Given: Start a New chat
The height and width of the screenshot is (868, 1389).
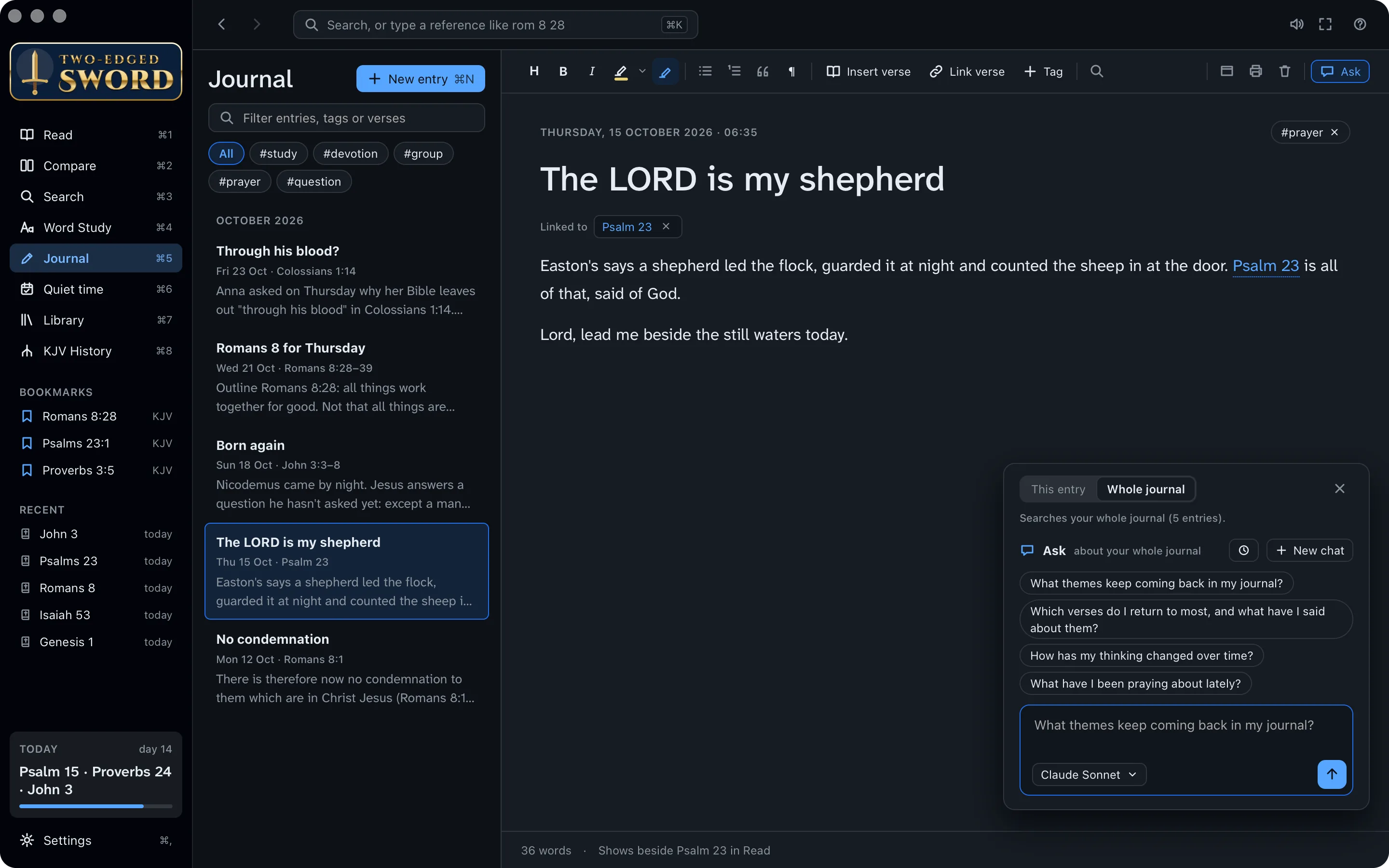Looking at the screenshot, I should pyautogui.click(x=1309, y=551).
